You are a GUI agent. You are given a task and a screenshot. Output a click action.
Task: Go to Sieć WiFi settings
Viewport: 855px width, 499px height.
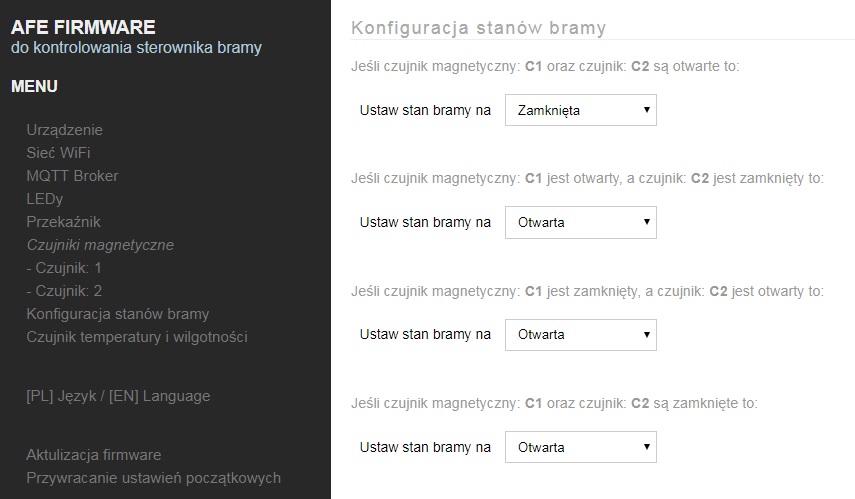58,153
